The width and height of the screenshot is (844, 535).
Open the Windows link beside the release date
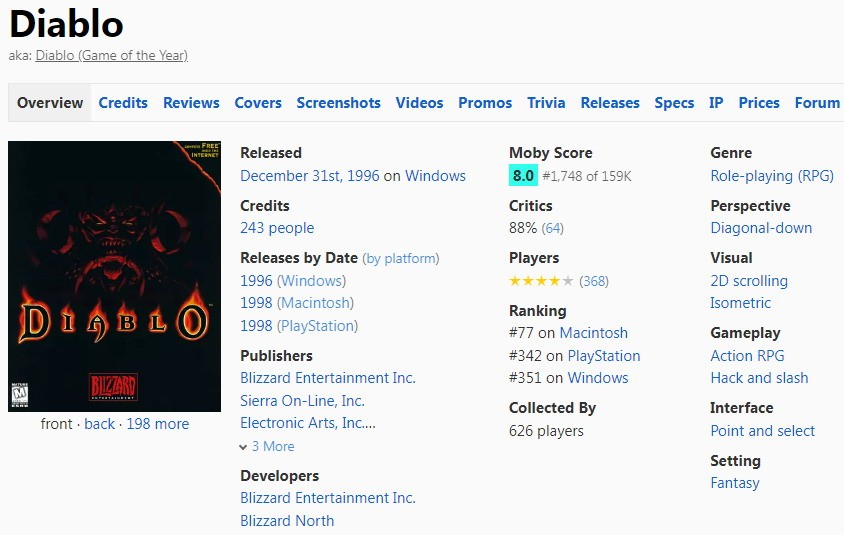[x=435, y=176]
